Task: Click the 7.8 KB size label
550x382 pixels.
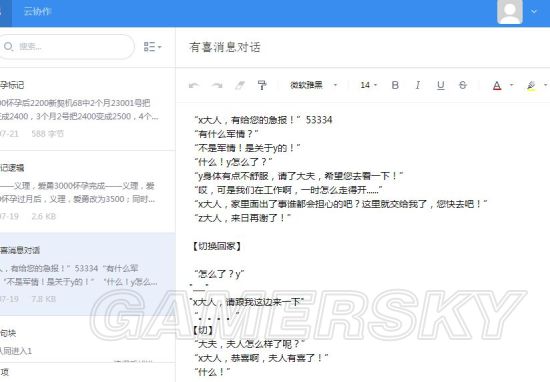Action: click(44, 299)
